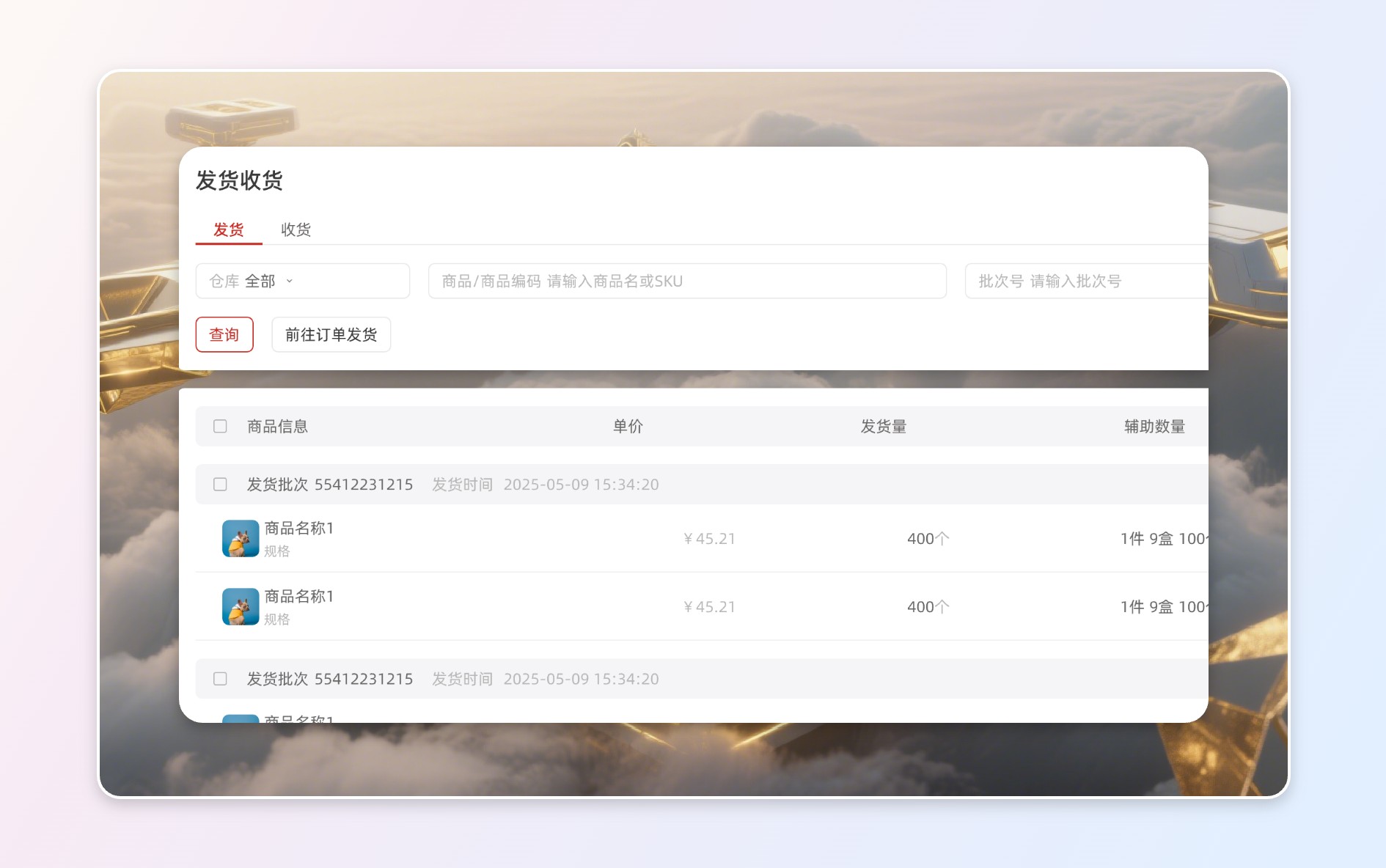The width and height of the screenshot is (1386, 868).
Task: Click the second product row's thumbnail image
Action: pos(240,607)
